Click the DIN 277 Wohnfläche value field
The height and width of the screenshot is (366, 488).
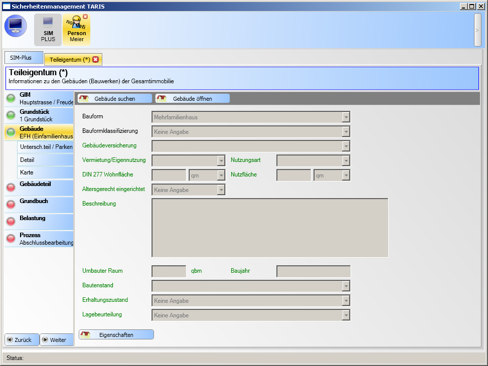(x=169, y=175)
